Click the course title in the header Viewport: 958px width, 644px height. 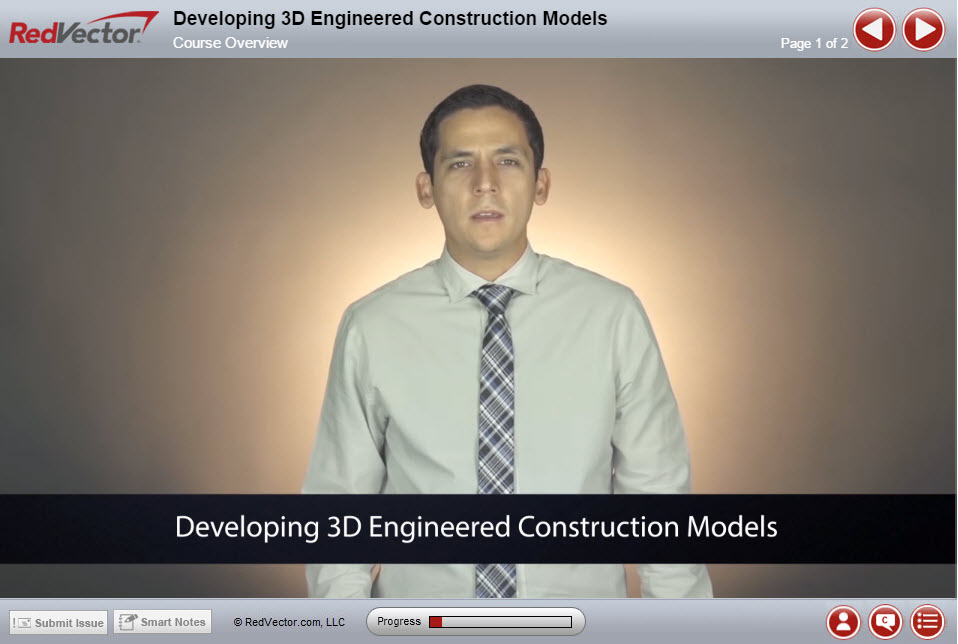390,18
